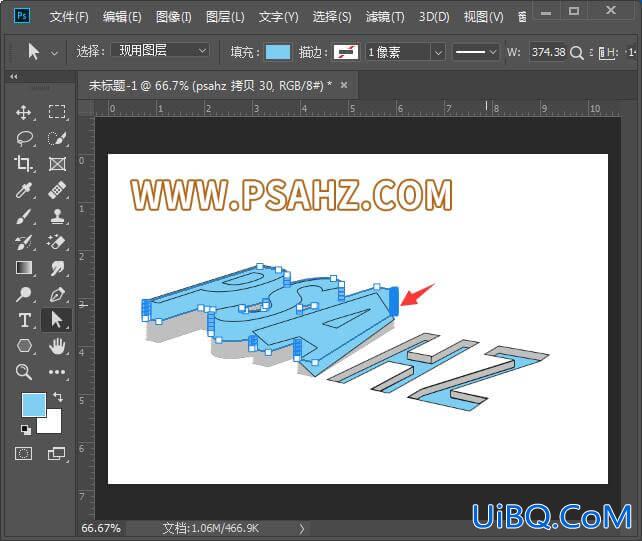The height and width of the screenshot is (541, 642).
Task: Collapse the toolbar with double-arrow
Action: click(14, 76)
